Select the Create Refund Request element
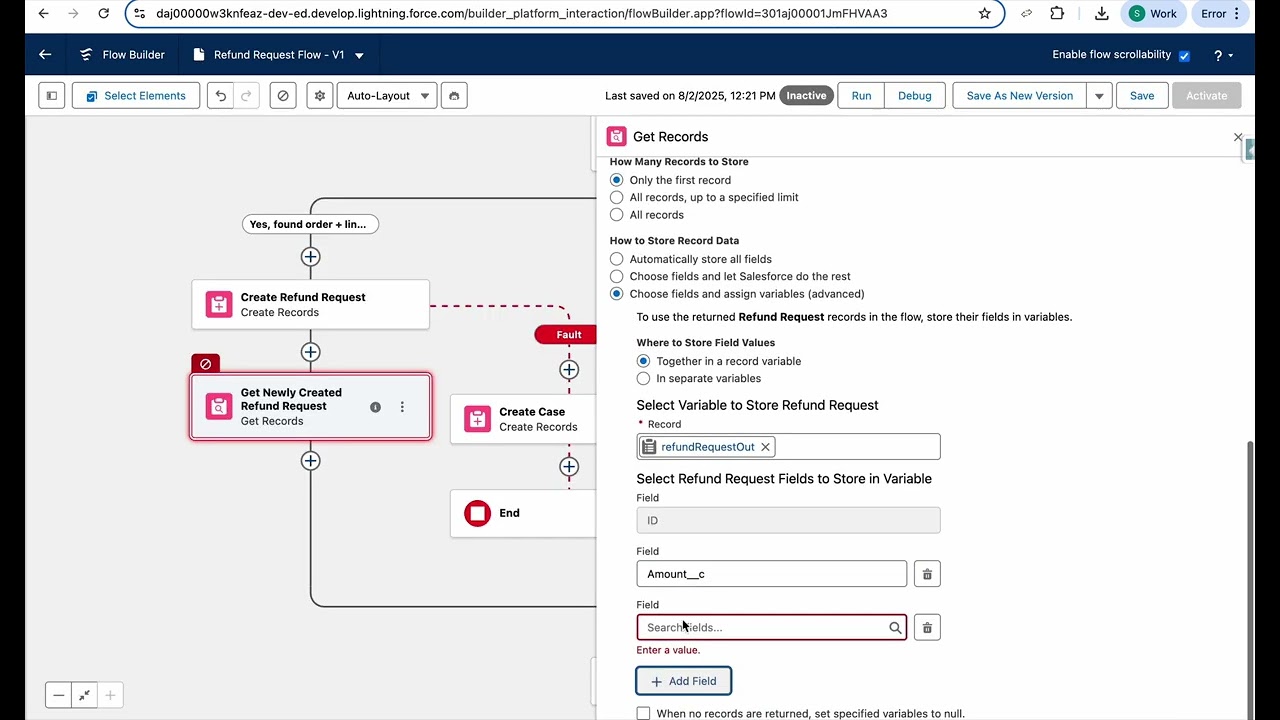The width and height of the screenshot is (1280, 720). (310, 304)
